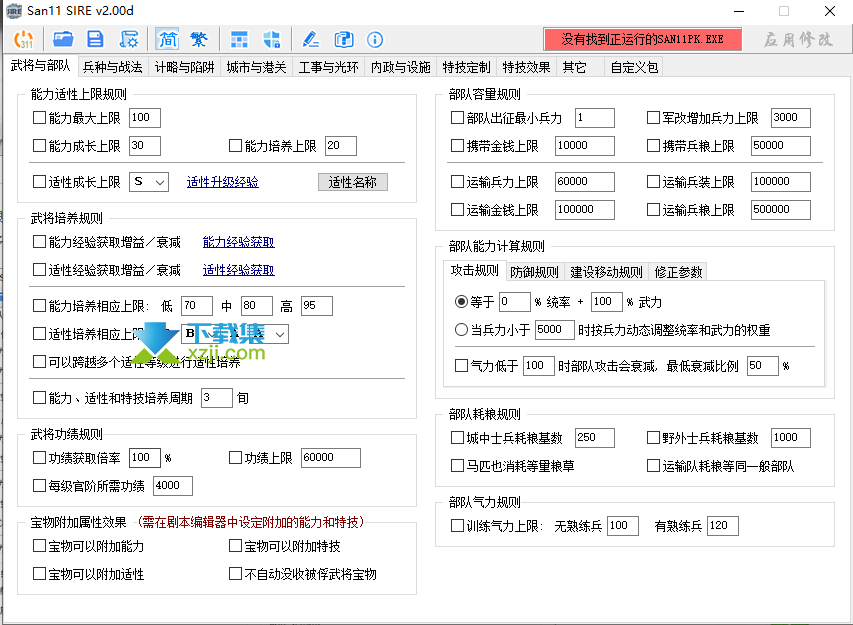Click the 应用修改 apply button
The width and height of the screenshot is (853, 625).
(x=798, y=39)
